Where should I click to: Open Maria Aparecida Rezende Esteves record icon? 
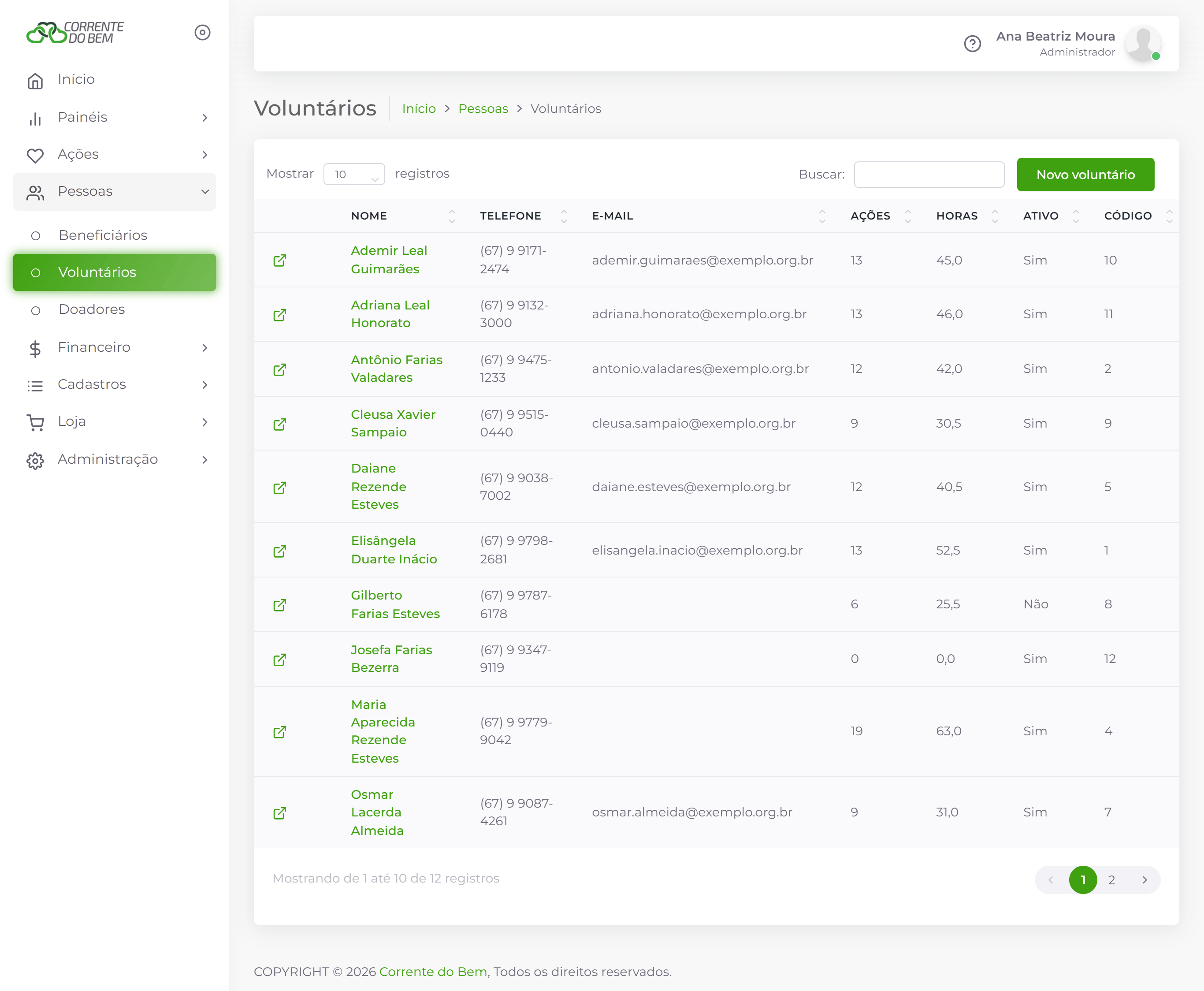279,732
